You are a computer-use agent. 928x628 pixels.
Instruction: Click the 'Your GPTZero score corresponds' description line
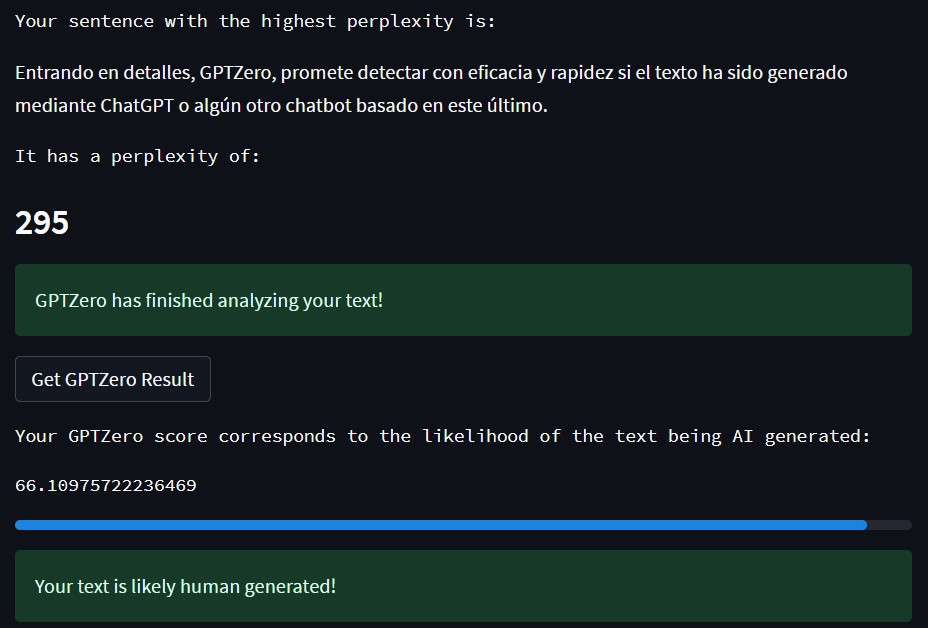(443, 436)
